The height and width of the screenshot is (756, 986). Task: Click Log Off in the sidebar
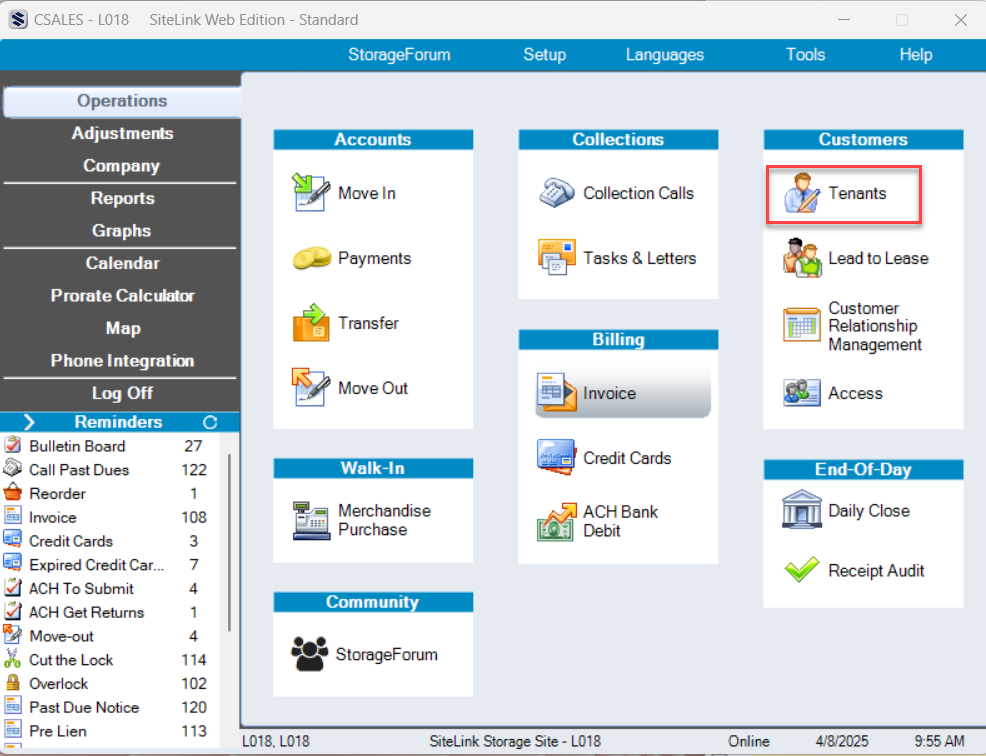(x=122, y=393)
